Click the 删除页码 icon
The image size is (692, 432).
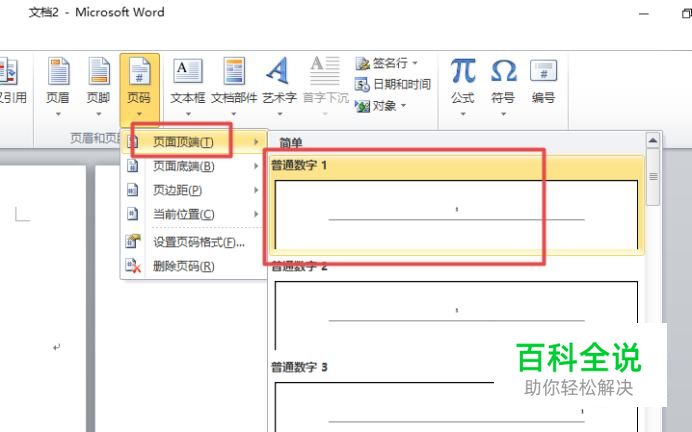point(133,266)
